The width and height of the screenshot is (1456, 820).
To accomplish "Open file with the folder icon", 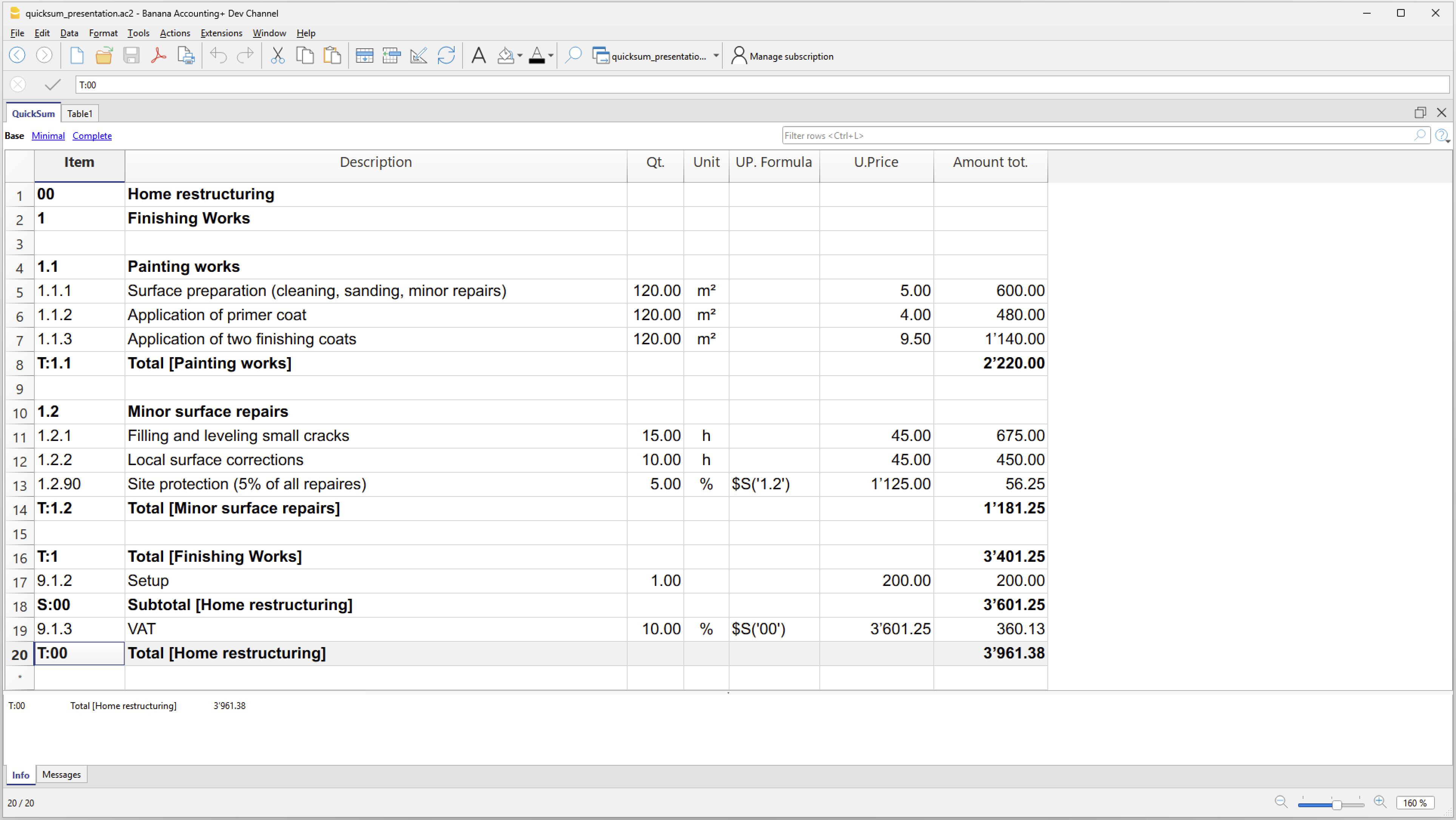I will click(104, 55).
